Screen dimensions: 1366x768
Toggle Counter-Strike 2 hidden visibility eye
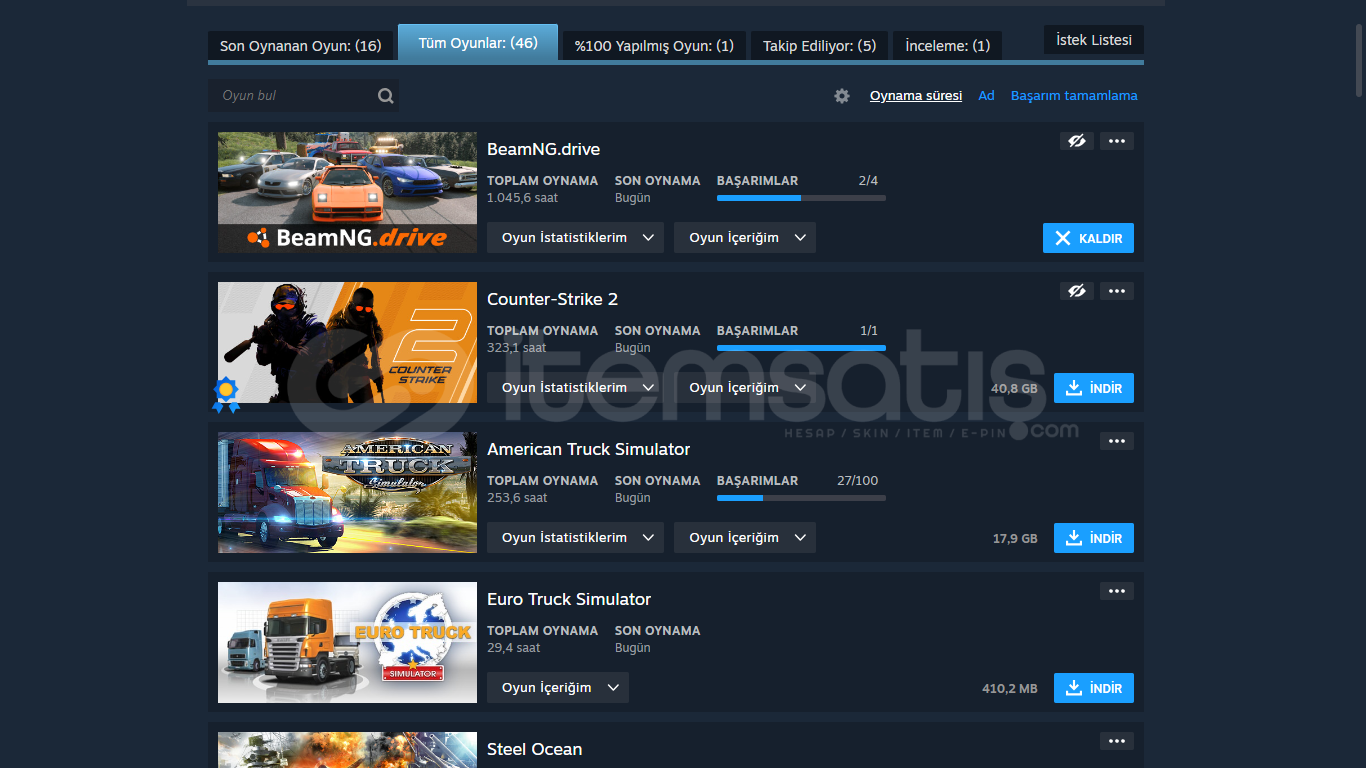point(1077,291)
